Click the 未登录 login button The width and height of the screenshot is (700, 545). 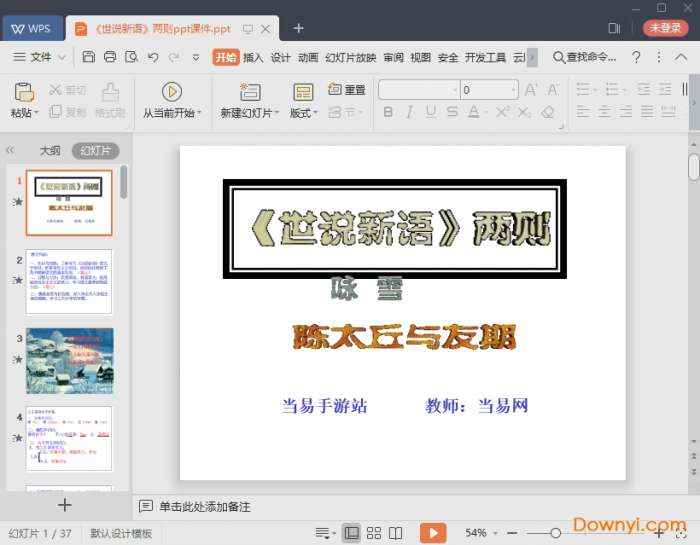point(665,28)
